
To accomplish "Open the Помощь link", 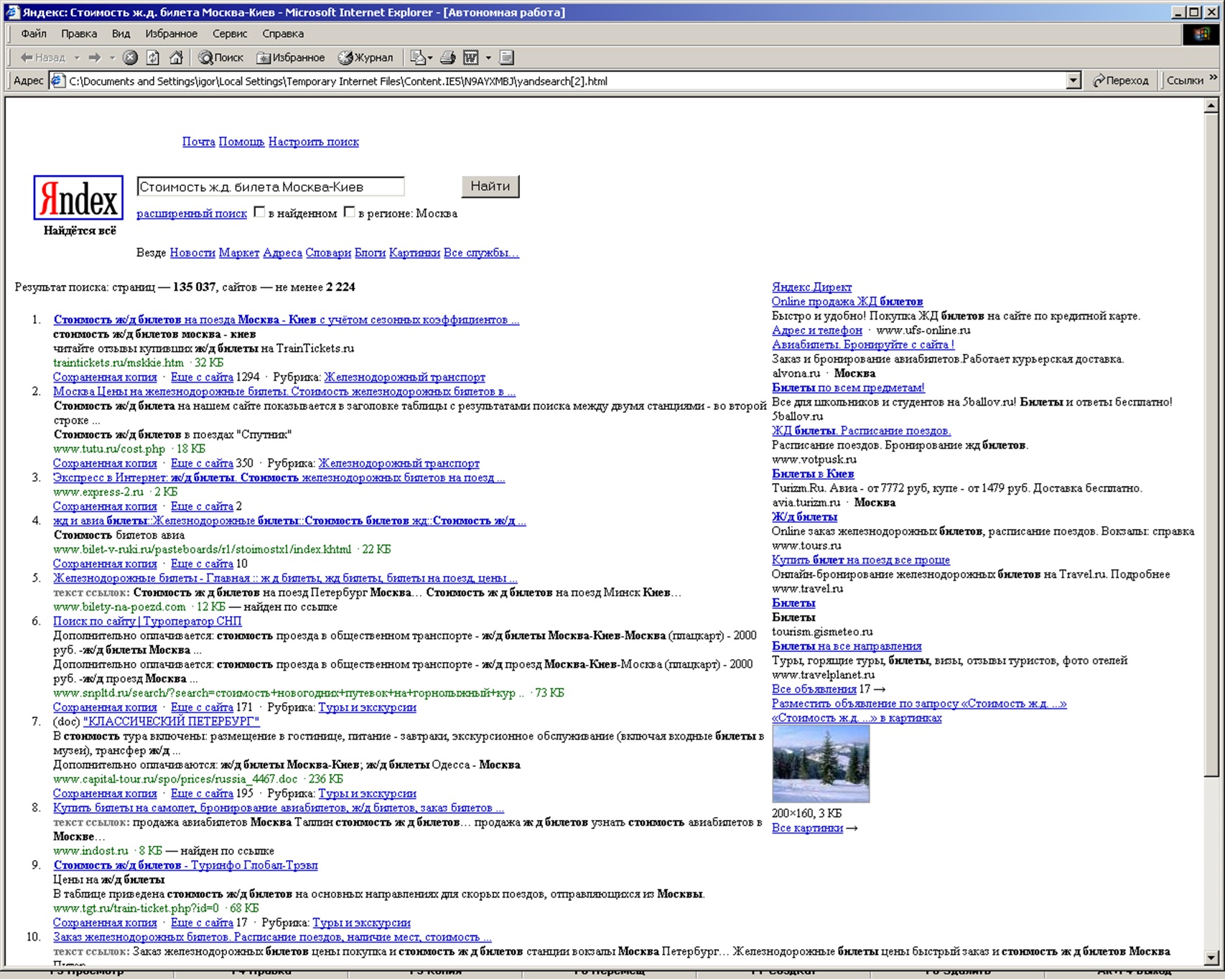I will click(241, 142).
